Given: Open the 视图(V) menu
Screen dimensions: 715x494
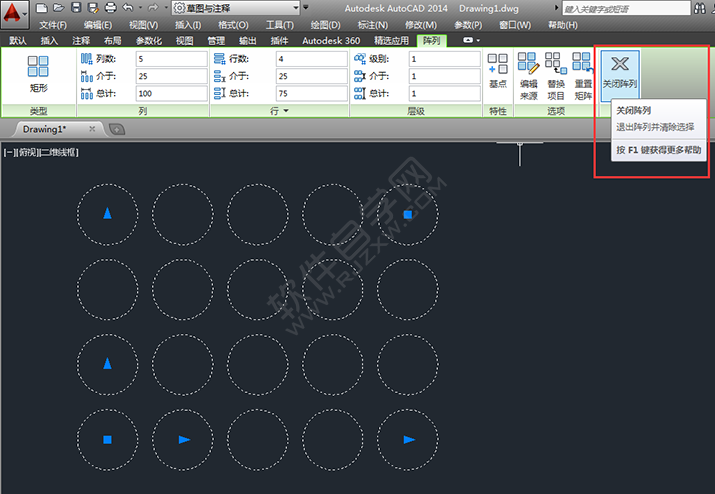Looking at the screenshot, I should [x=143, y=25].
